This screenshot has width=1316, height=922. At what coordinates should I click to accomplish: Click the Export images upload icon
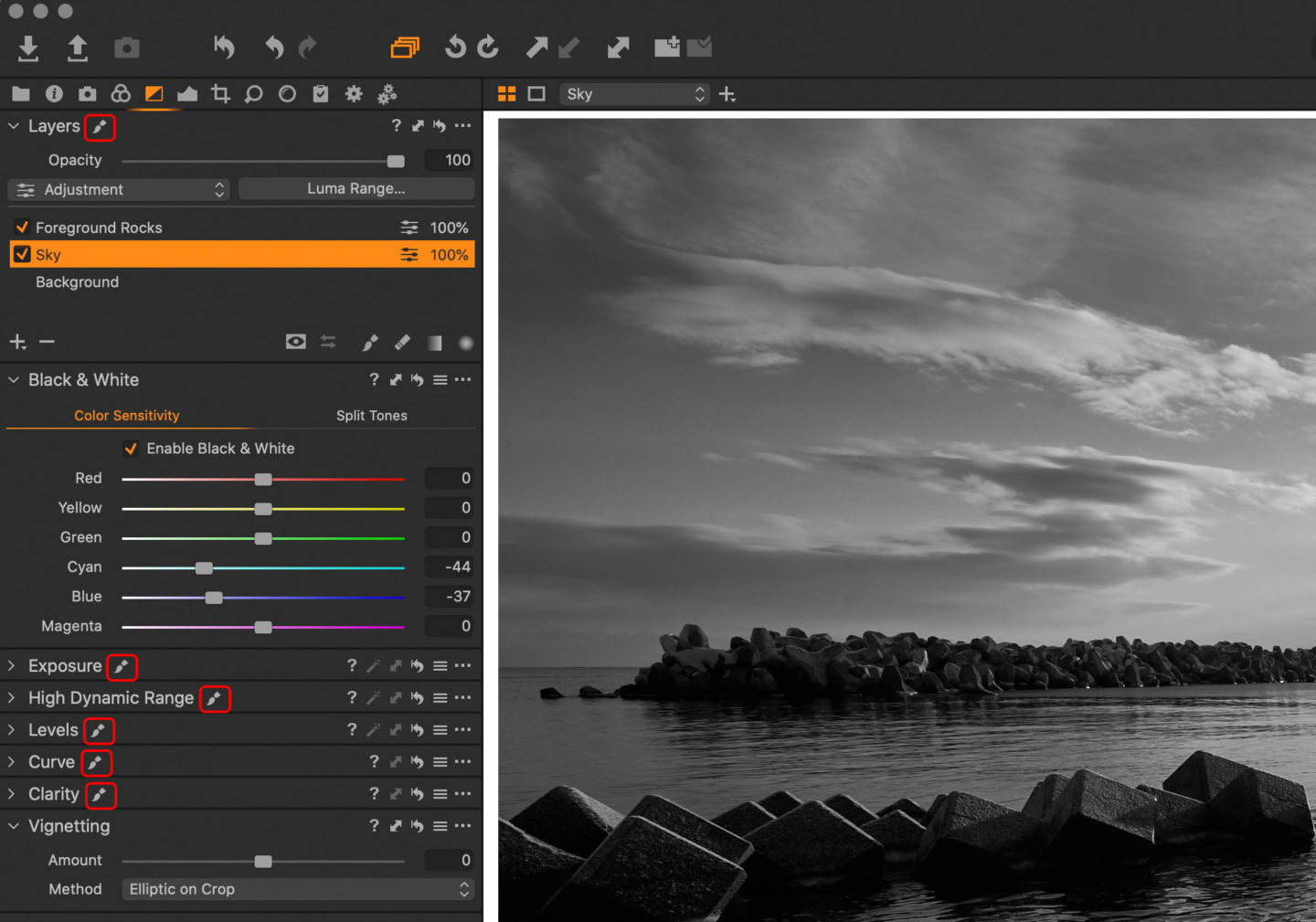click(78, 48)
